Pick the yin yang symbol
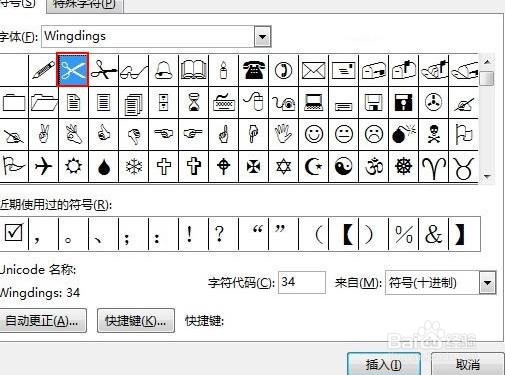Screen dimensions: 505x375 343,166
